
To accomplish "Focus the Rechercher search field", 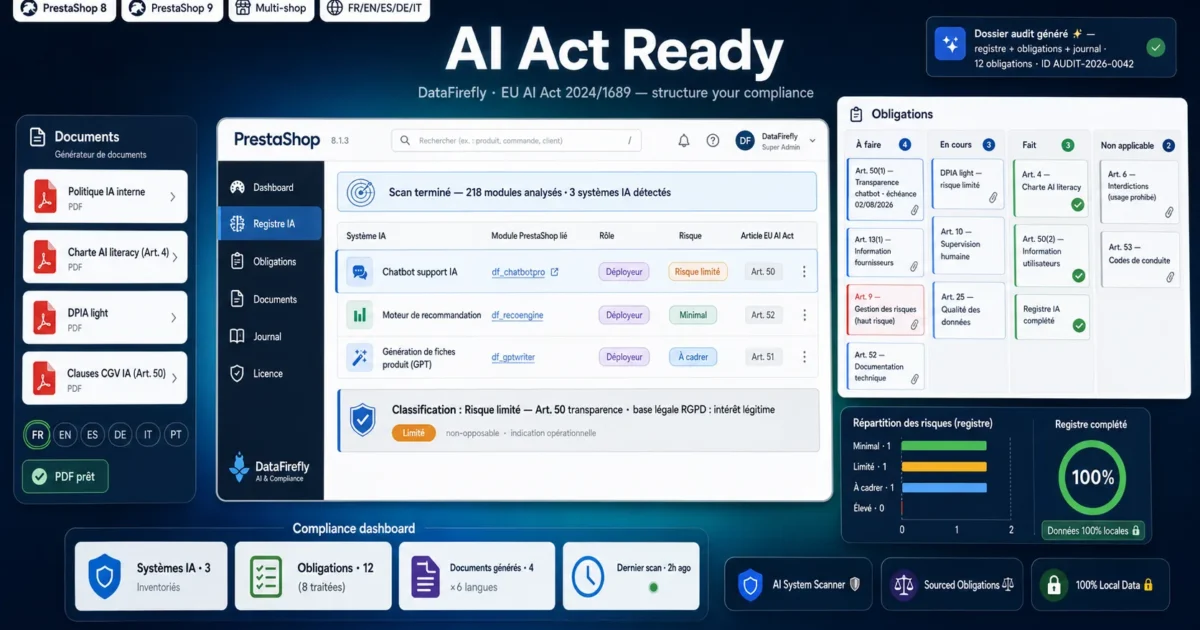I will pyautogui.click(x=516, y=141).
